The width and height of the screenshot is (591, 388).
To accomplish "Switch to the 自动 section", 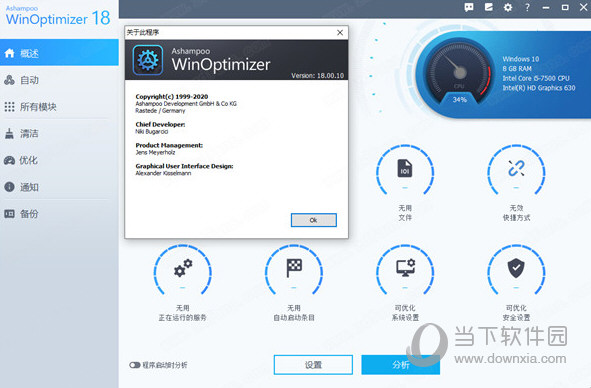I will (59, 80).
